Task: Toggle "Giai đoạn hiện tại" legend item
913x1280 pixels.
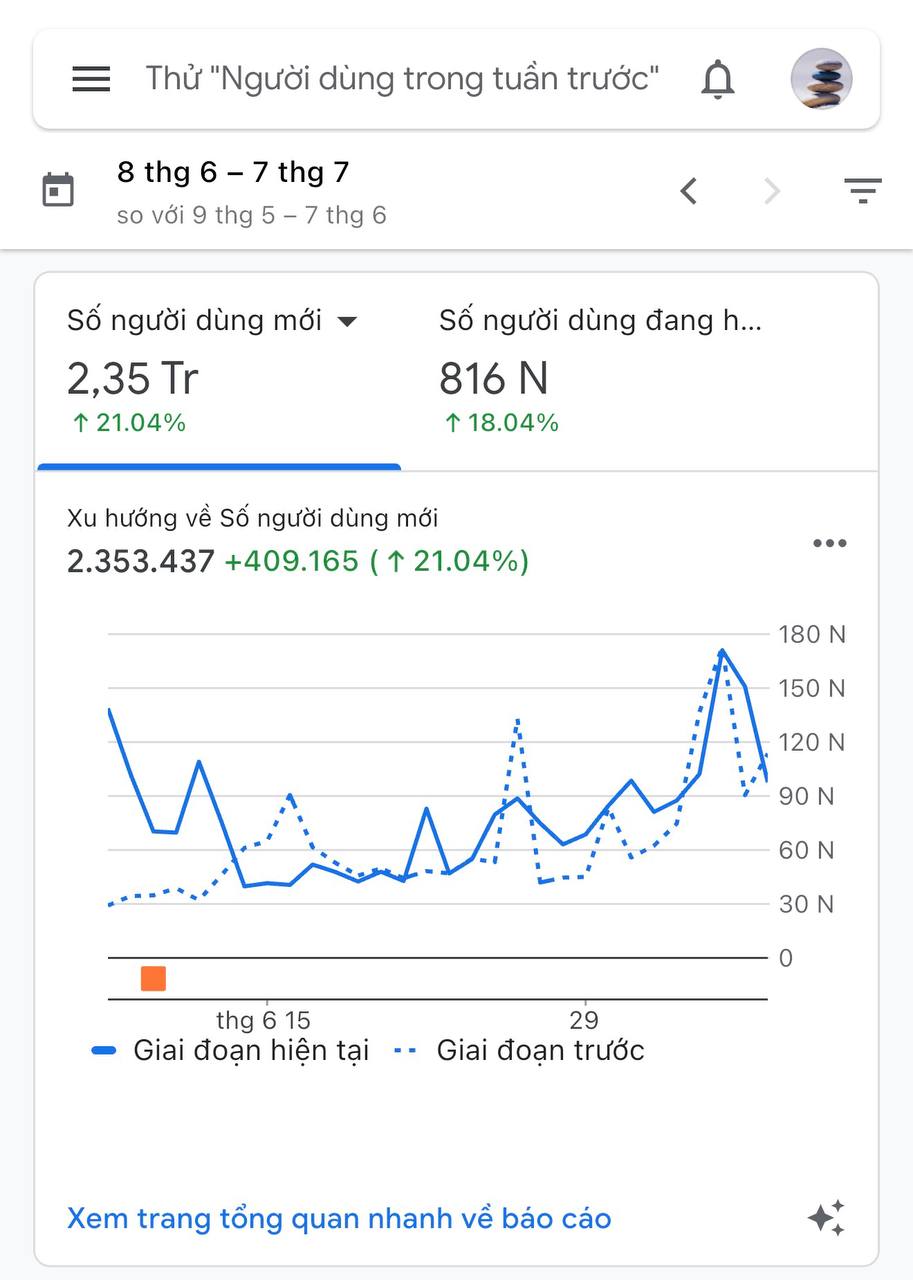Action: [x=230, y=1050]
